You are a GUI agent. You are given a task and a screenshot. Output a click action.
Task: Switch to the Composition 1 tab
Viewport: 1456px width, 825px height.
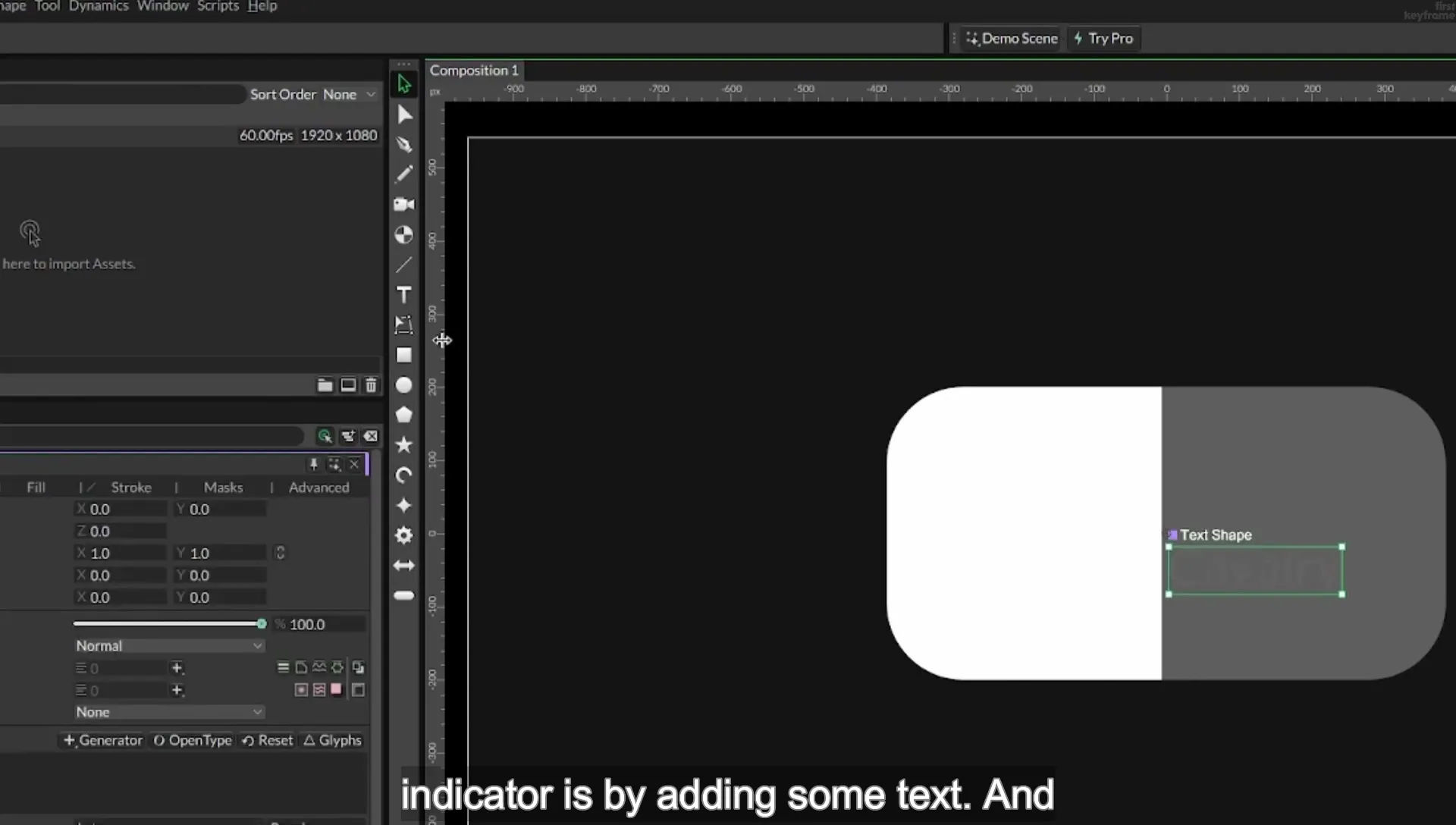point(474,71)
